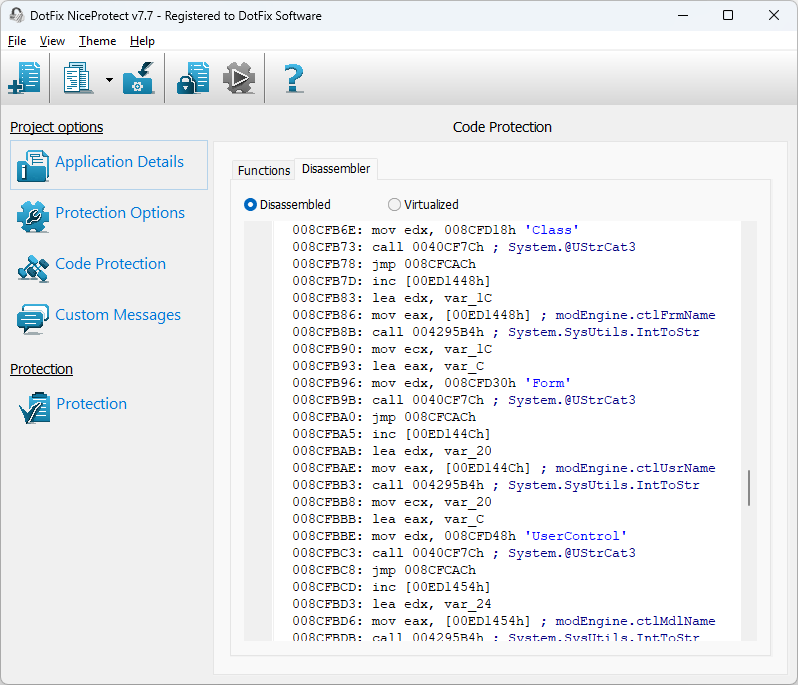Click line 008CFB78 jmp 008CFCACh
The width and height of the screenshot is (798, 685).
click(x=384, y=264)
